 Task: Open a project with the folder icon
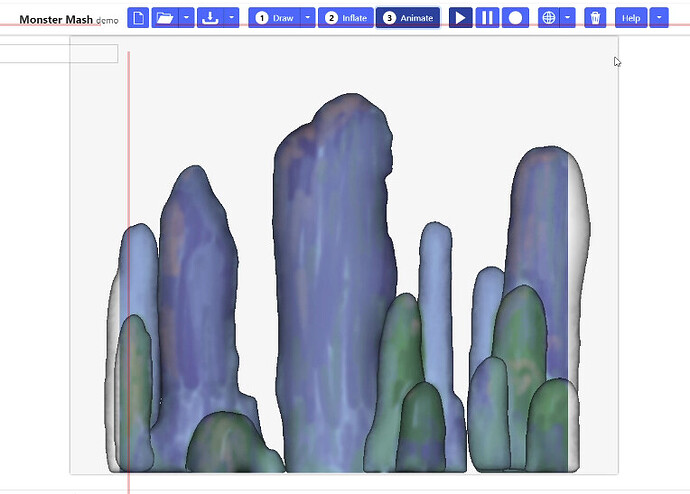(x=165, y=18)
